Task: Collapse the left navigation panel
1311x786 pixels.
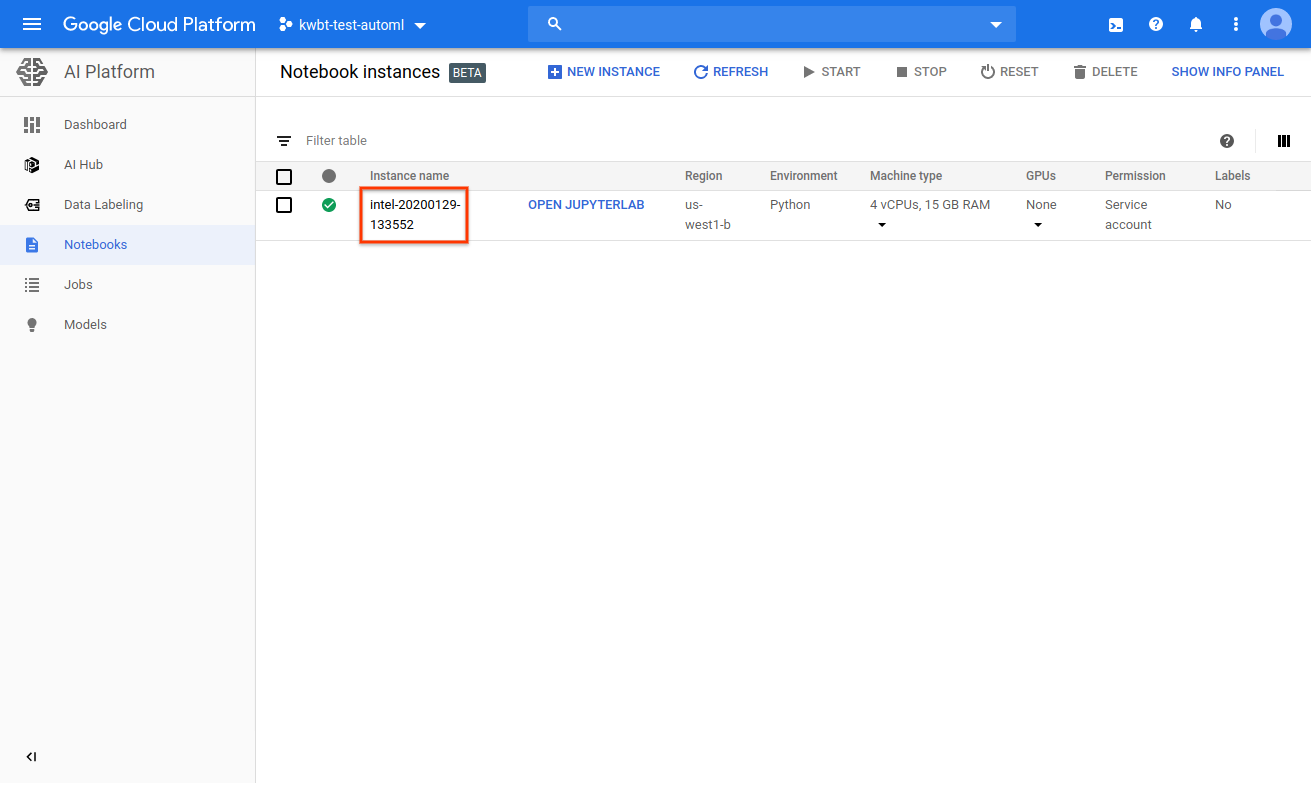Action: point(32,757)
